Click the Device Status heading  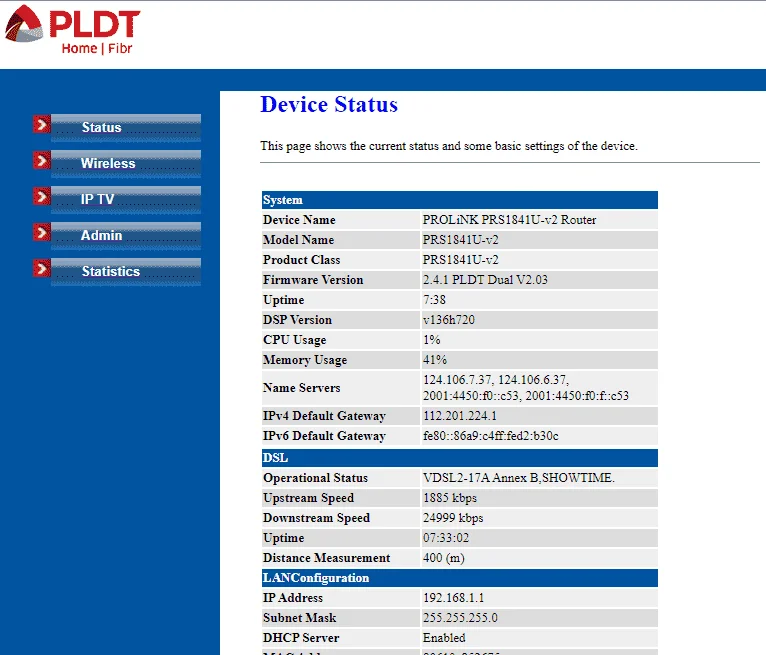click(x=329, y=105)
